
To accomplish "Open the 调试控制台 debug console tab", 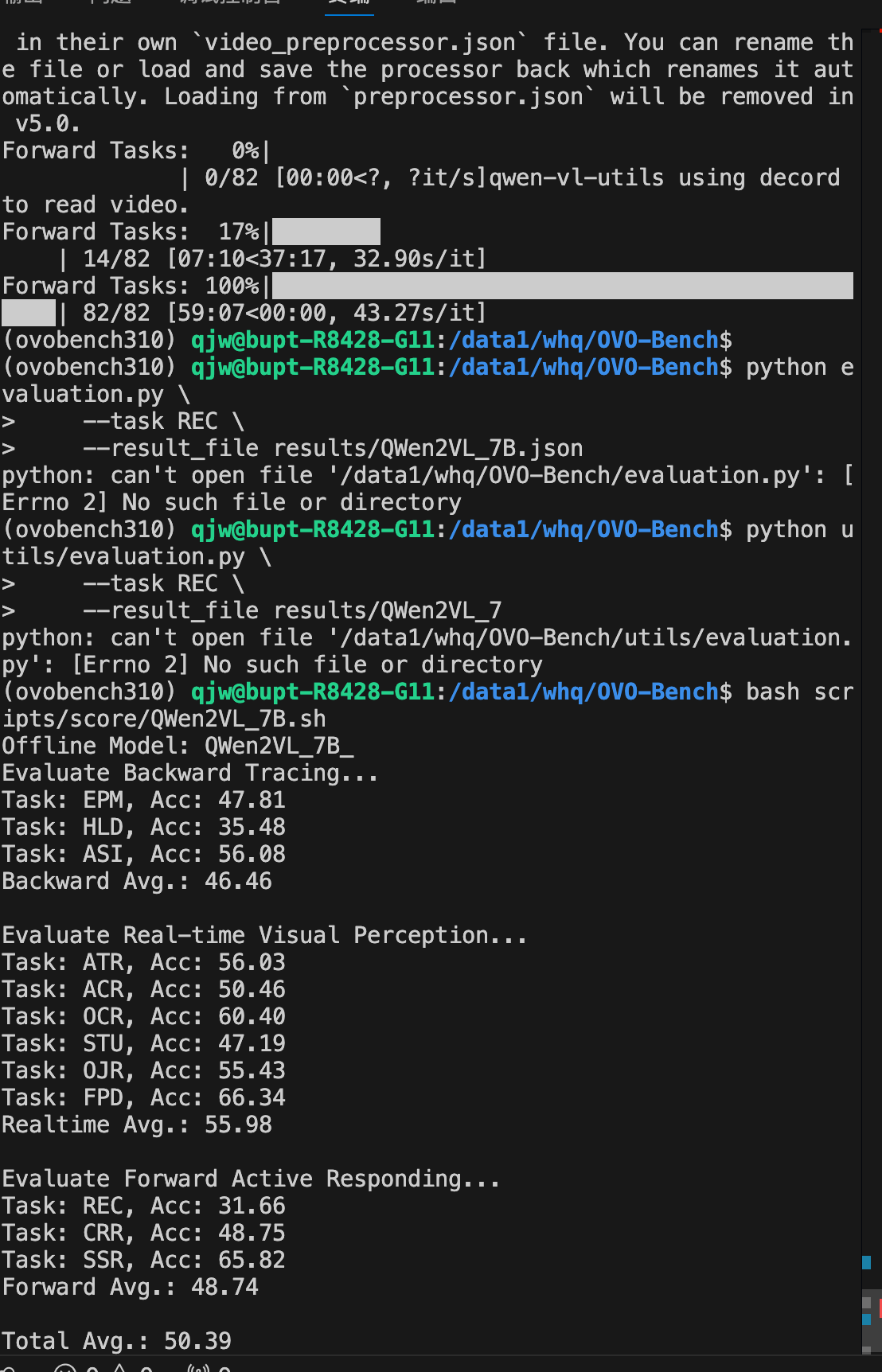I will click(x=230, y=2).
